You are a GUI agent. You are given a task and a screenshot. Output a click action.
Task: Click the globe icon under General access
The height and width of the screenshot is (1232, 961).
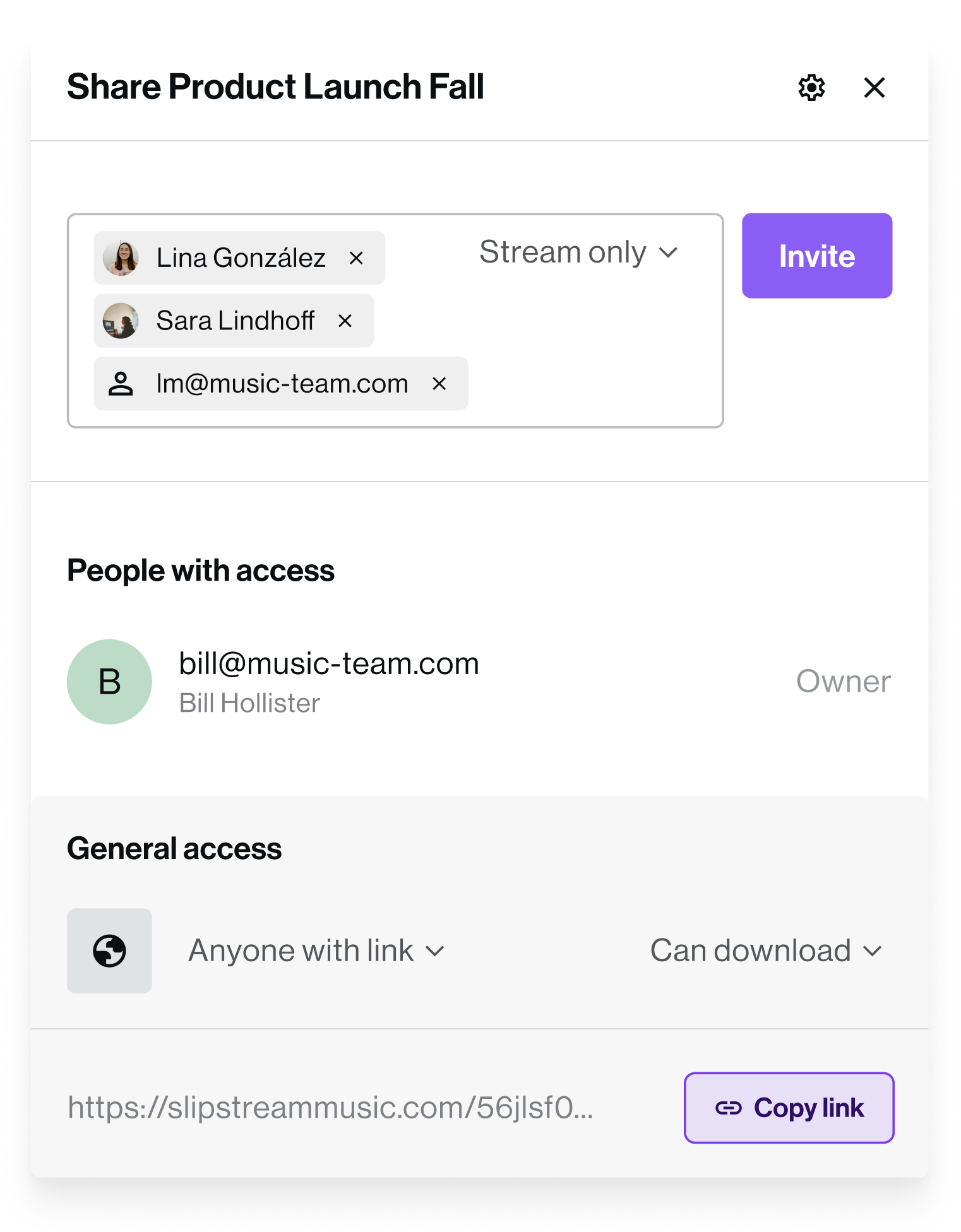[109, 951]
